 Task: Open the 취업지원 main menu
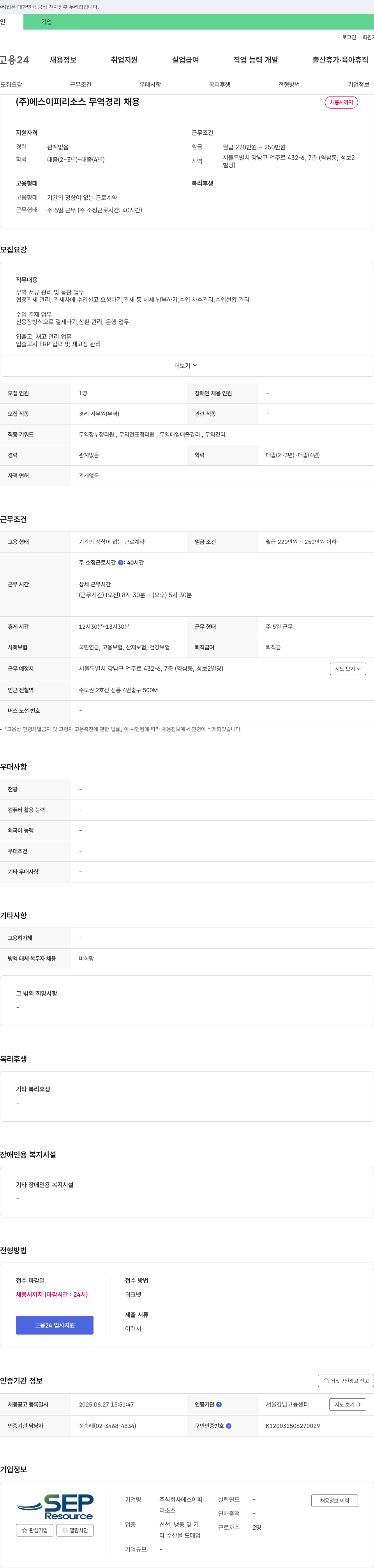124,60
